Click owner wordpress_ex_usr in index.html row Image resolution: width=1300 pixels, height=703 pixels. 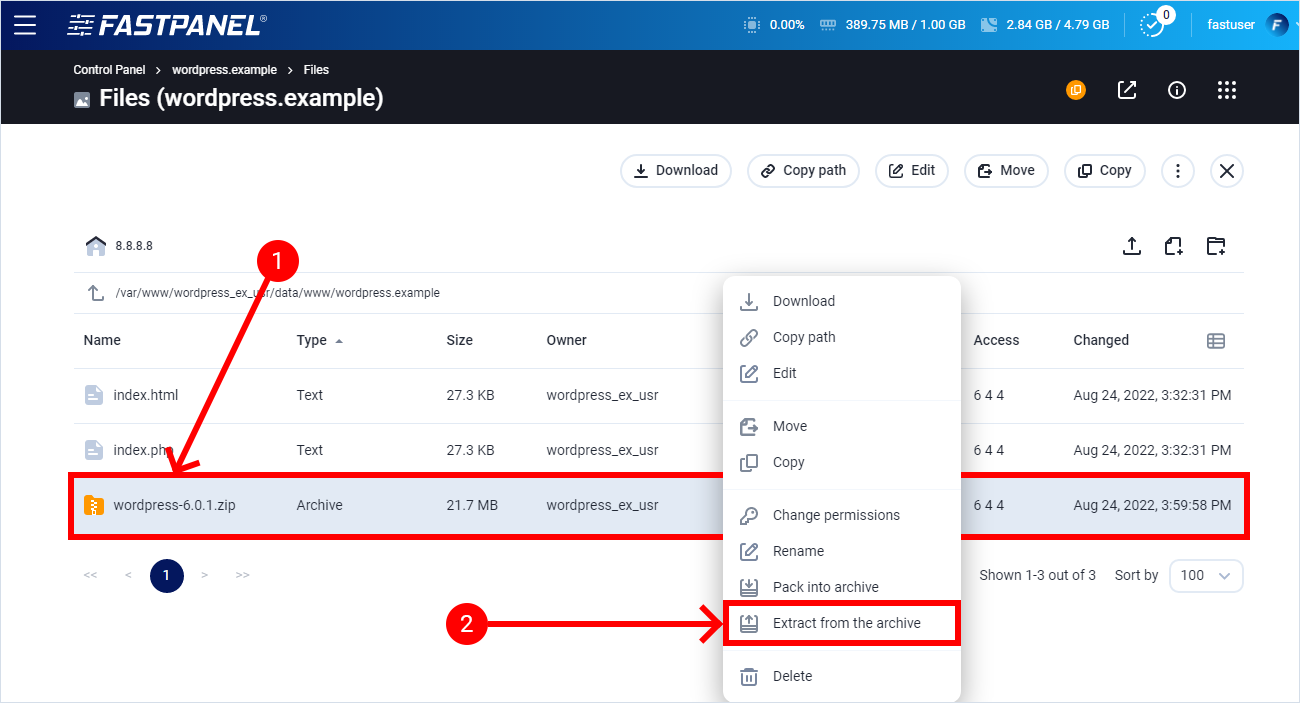point(602,395)
